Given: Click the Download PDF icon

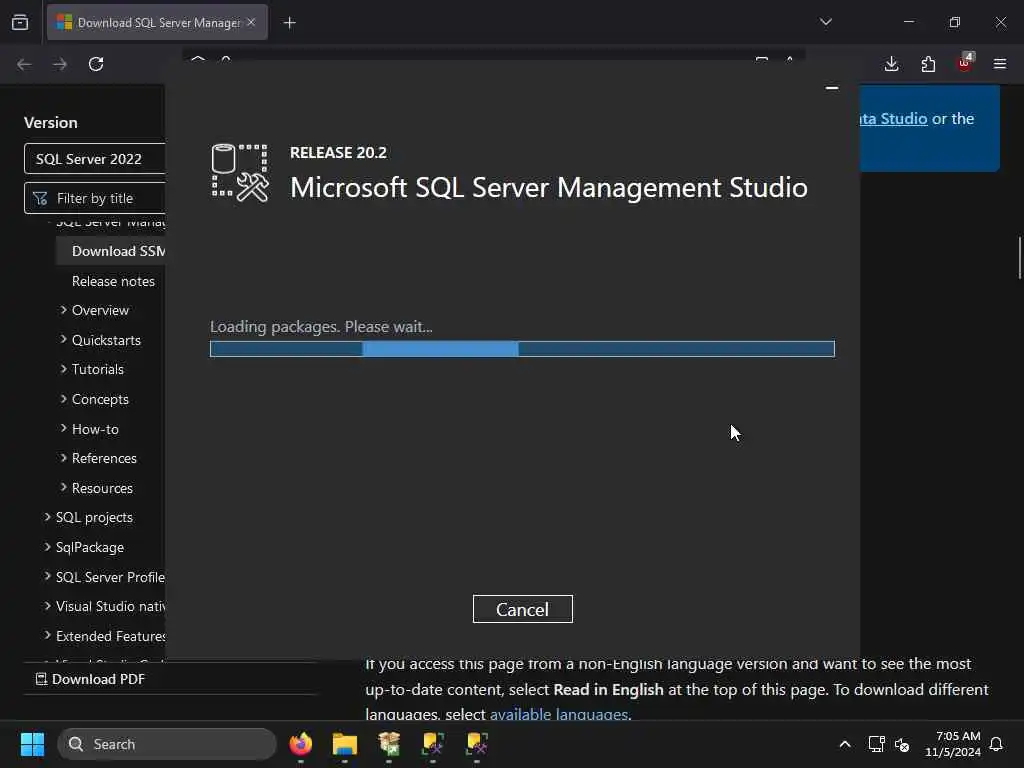Looking at the screenshot, I should click(41, 679).
